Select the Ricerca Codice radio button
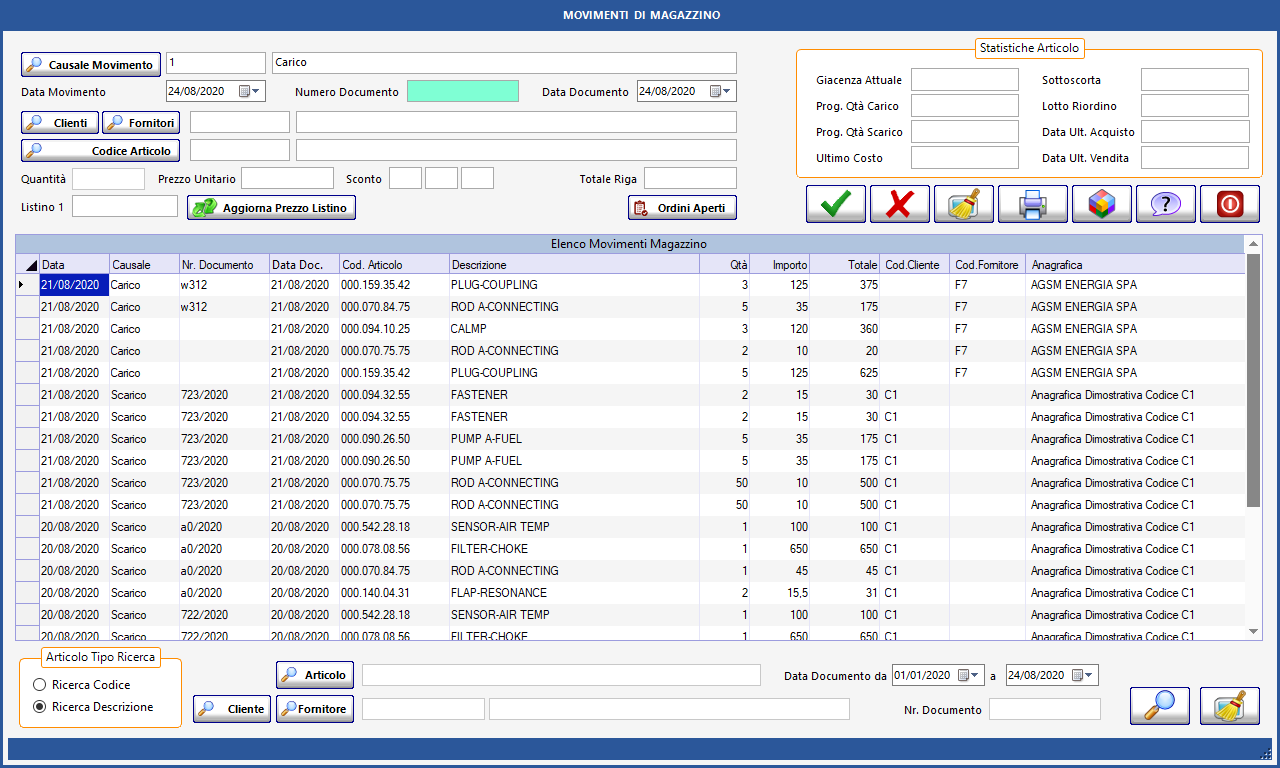 (40, 685)
